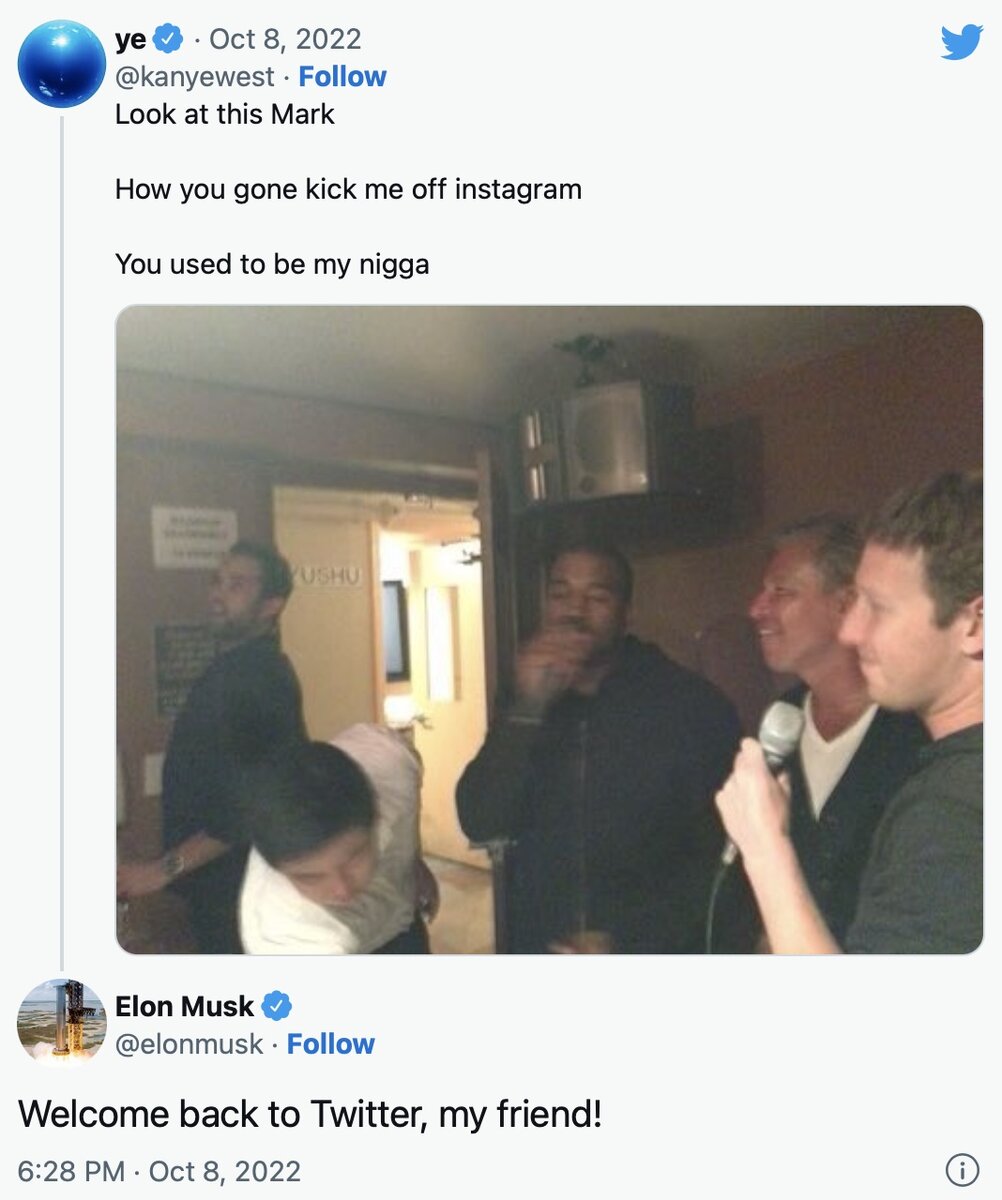
Task: Open ye's blue globe profile picture
Action: (62, 63)
